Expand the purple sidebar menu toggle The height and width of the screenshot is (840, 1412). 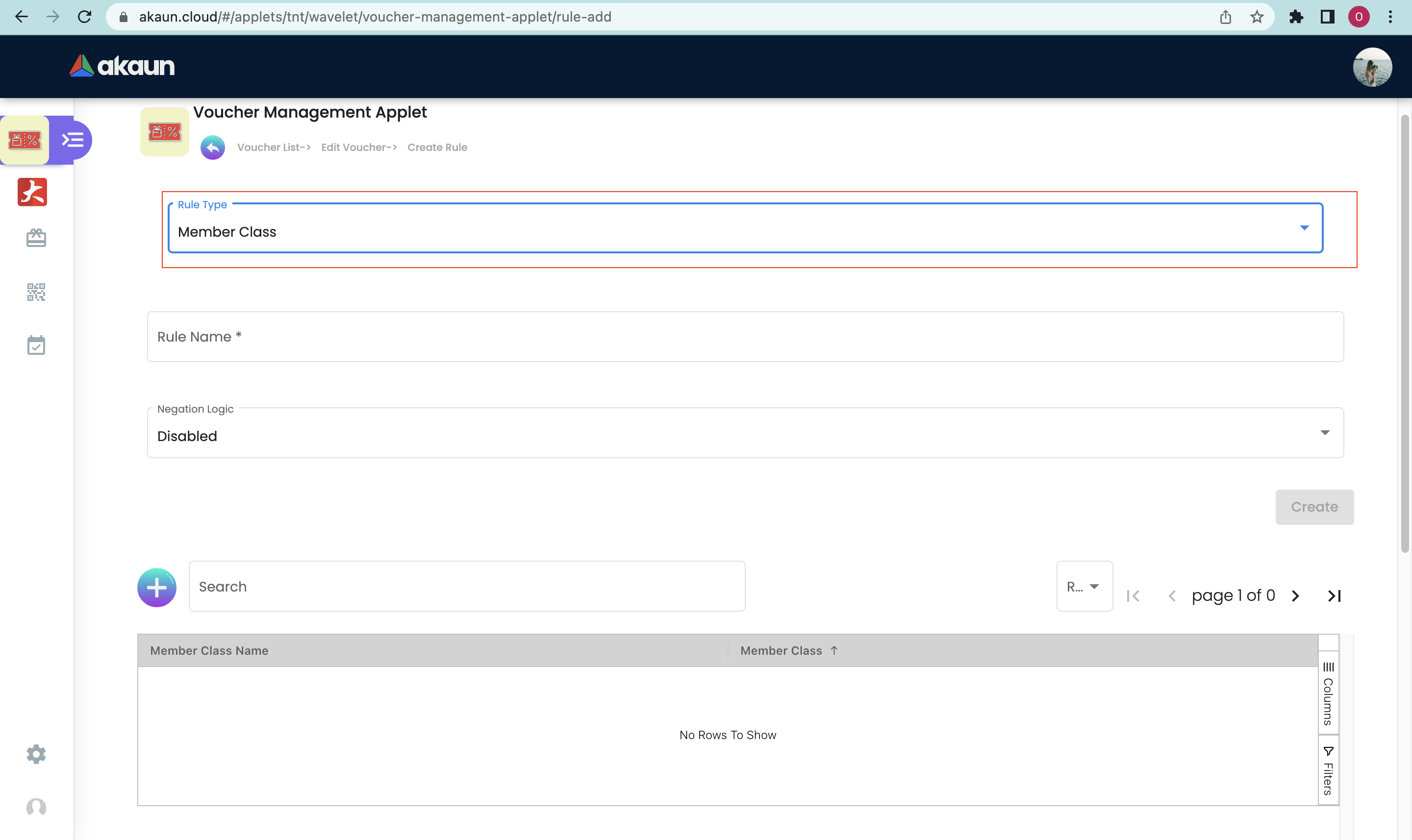pyautogui.click(x=73, y=140)
